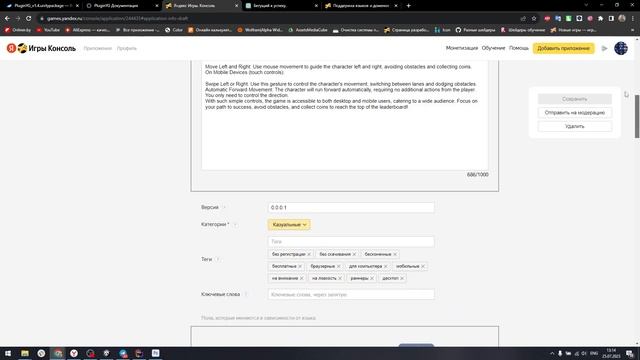Open the Помощь link
This screenshot has width=640, height=360.
point(519,48)
